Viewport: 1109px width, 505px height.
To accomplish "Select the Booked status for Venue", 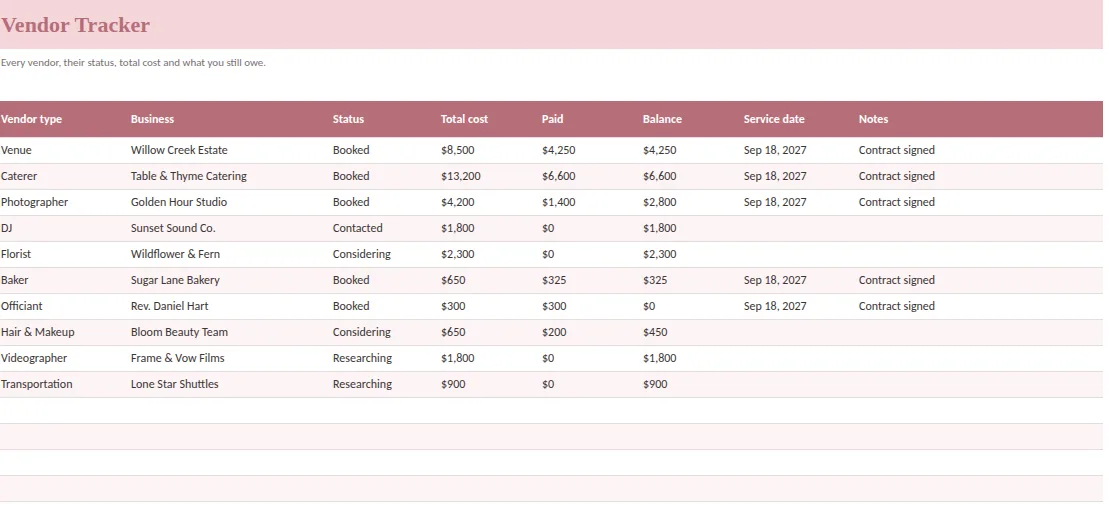I will pos(351,150).
